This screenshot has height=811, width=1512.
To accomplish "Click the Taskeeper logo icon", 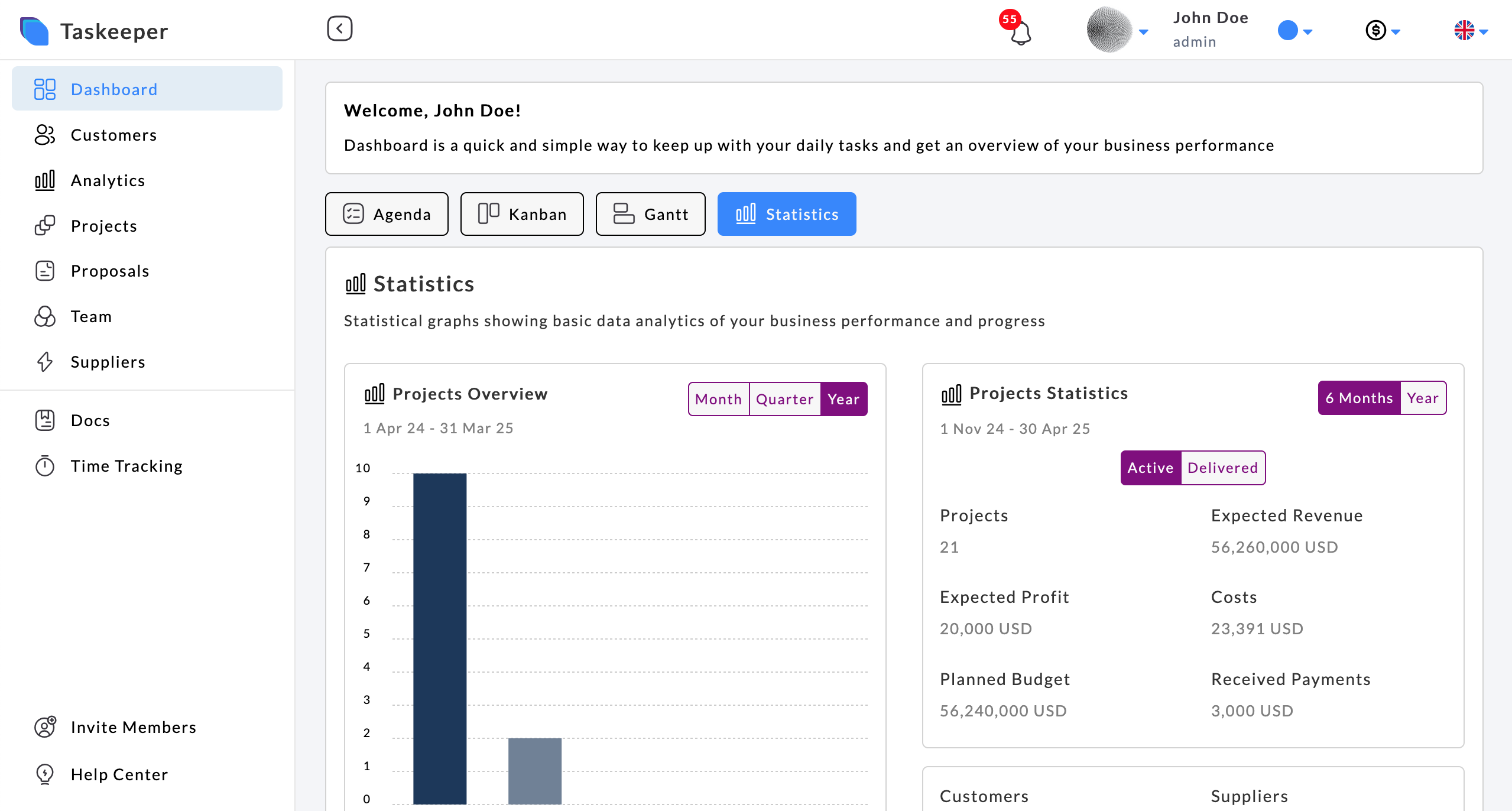I will [34, 31].
